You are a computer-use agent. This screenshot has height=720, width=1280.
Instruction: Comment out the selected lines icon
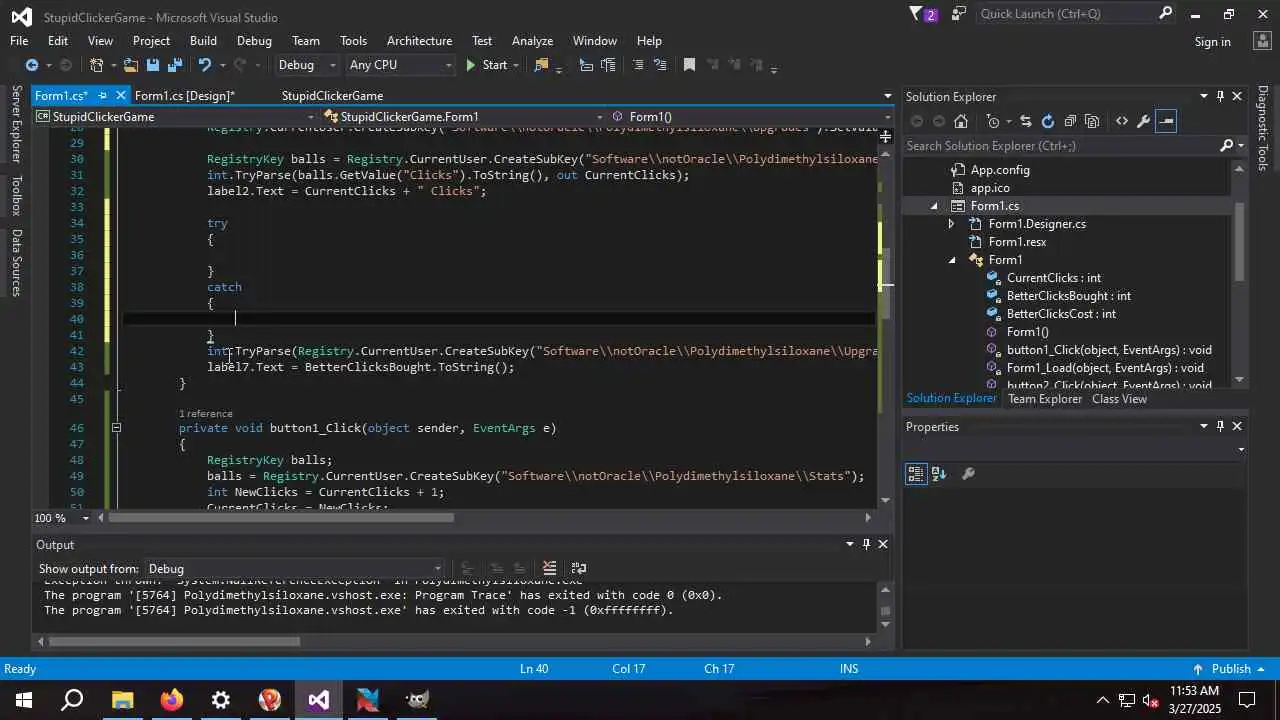(638, 65)
